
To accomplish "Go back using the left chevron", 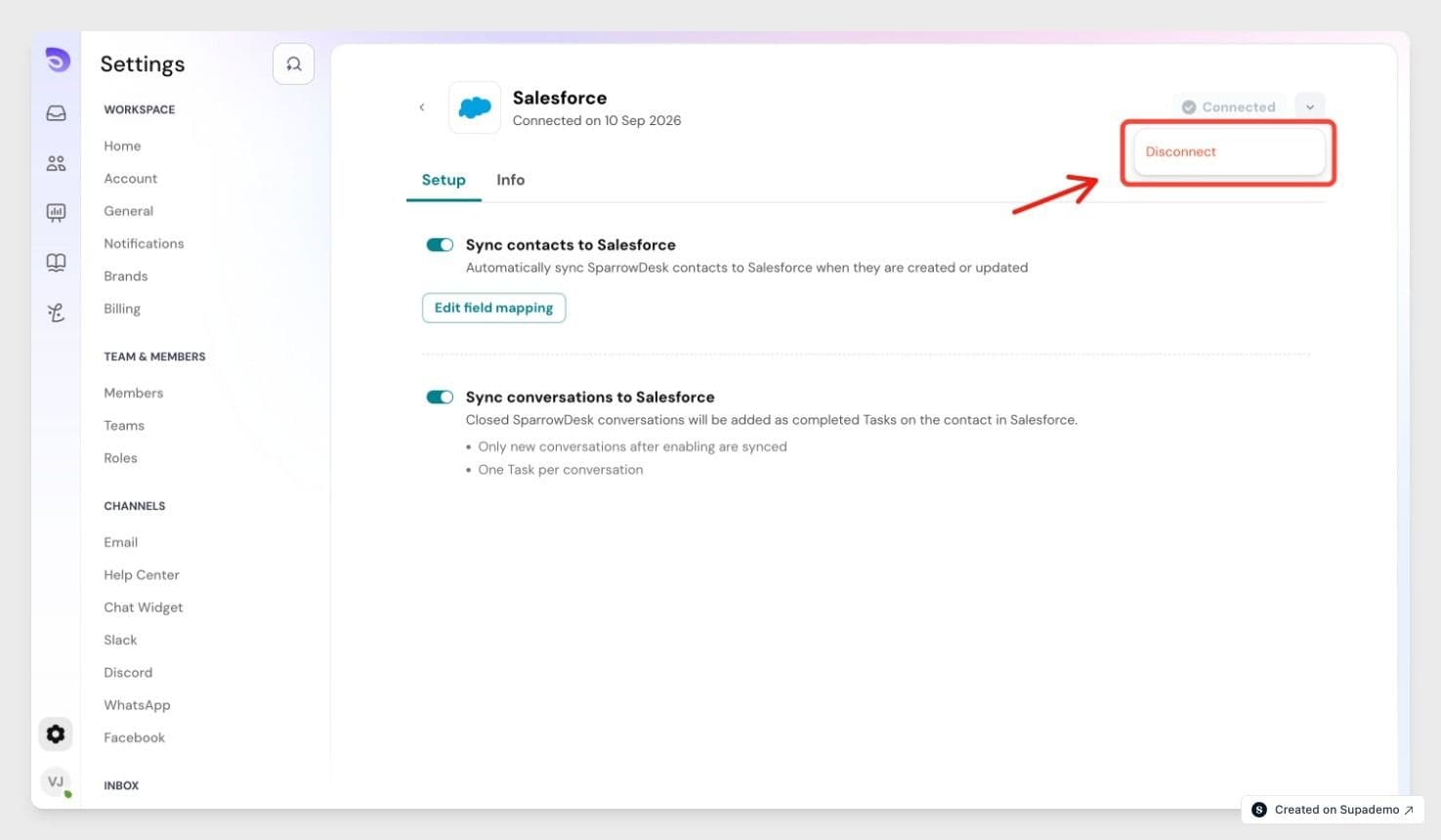I will coord(422,107).
